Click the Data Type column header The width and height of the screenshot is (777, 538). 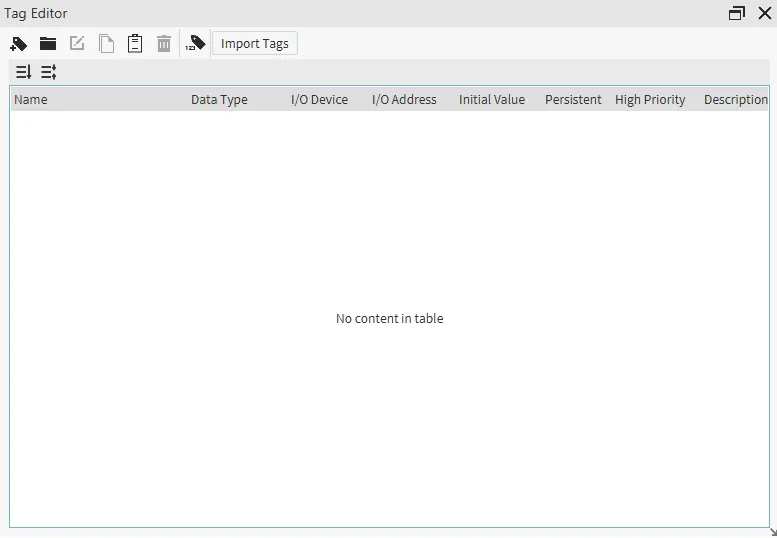coord(219,100)
